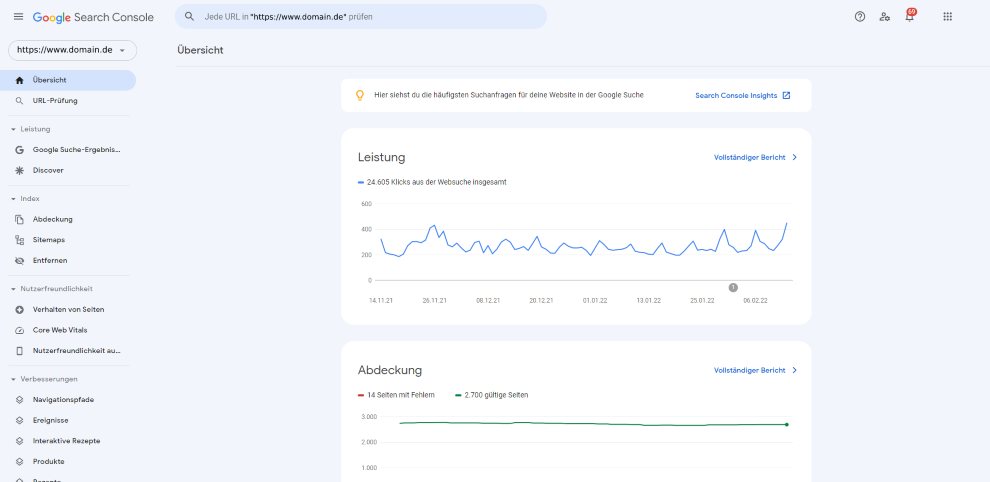The image size is (990, 482).
Task: Click the Google Search Console logo
Action: point(93,17)
